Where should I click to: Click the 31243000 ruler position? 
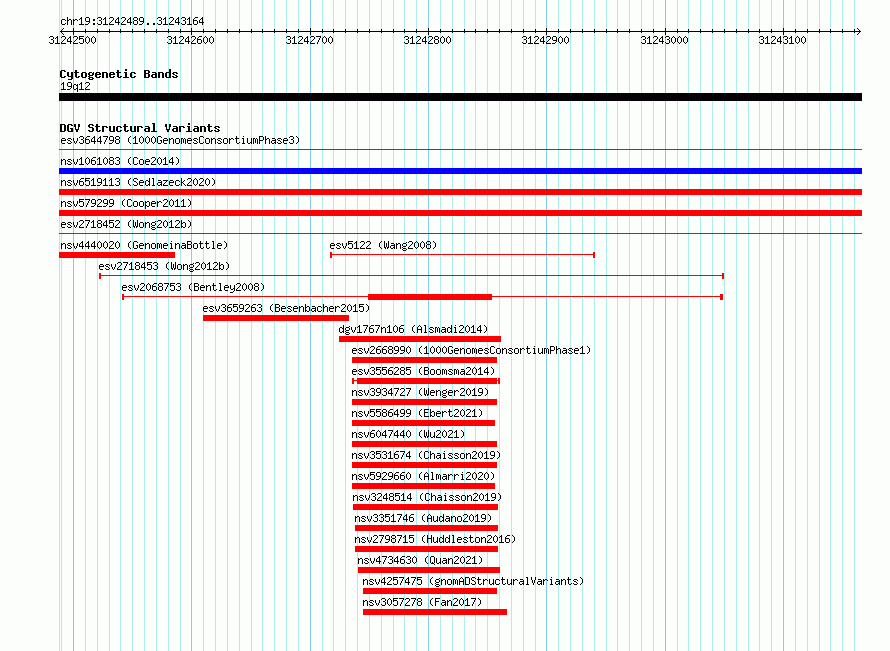coord(664,40)
